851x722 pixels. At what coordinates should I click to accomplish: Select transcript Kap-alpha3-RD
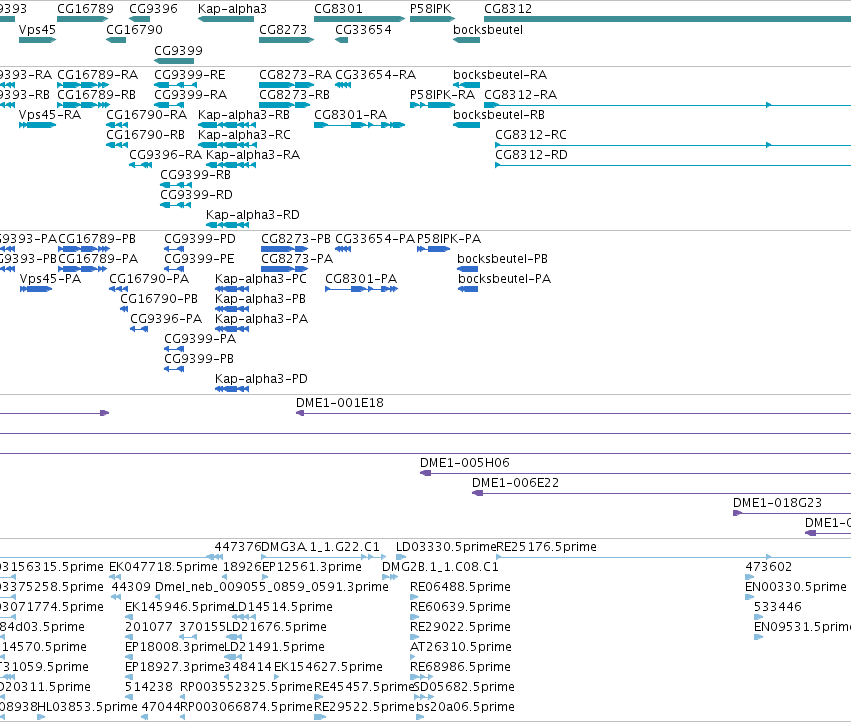coord(252,214)
